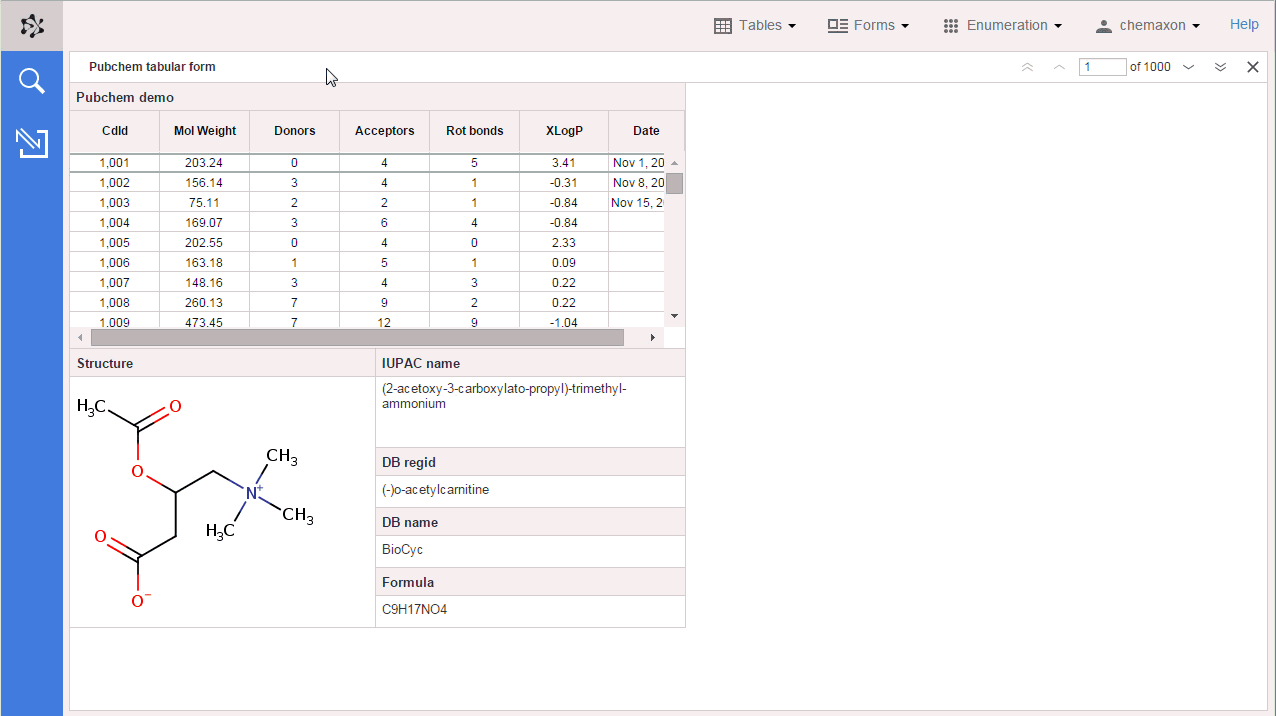Go to previous record with single chevron

click(1058, 67)
